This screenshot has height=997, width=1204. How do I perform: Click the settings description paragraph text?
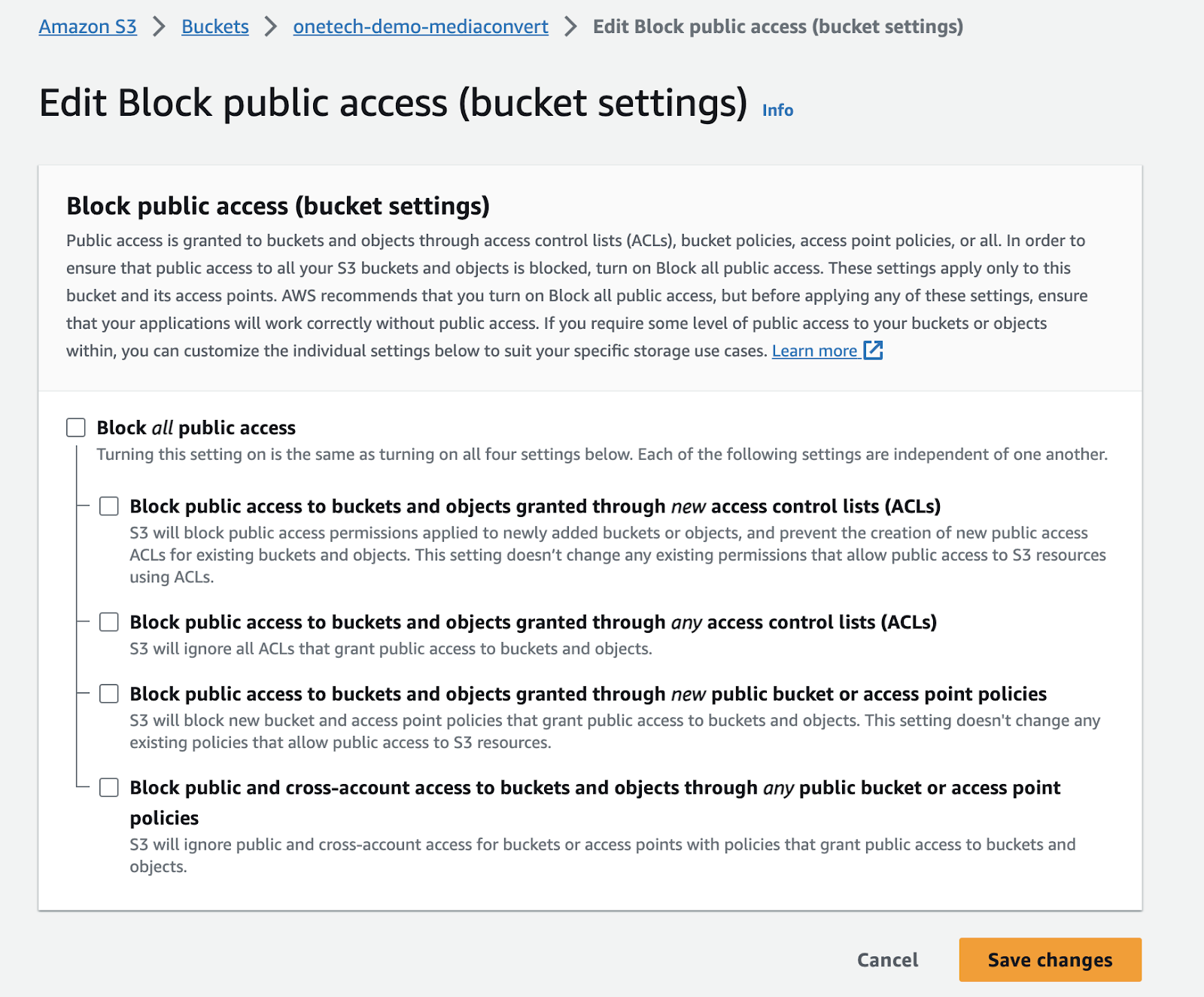572,295
